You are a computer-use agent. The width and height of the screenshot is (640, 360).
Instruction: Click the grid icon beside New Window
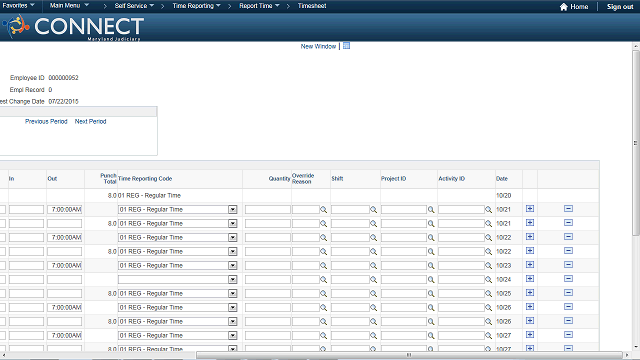point(347,46)
